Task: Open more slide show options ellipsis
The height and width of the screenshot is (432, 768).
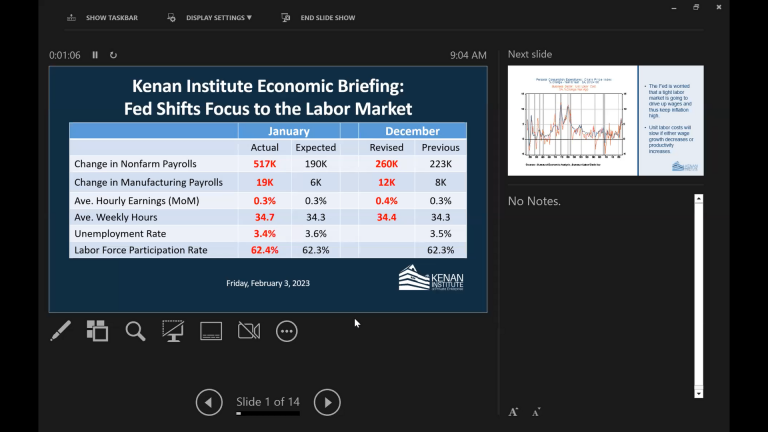Action: point(287,331)
